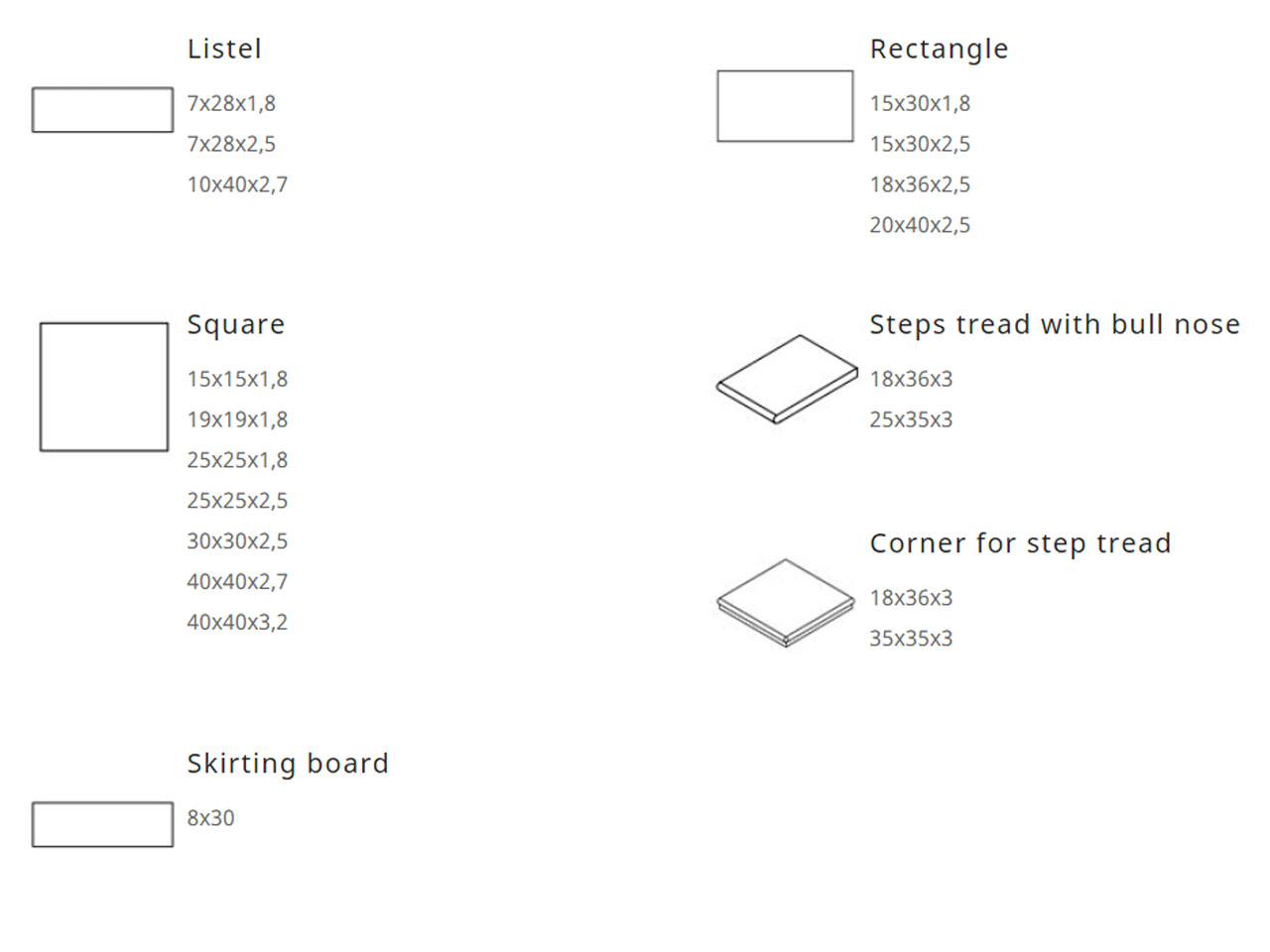Click the Skirting board shape icon

pos(102,824)
